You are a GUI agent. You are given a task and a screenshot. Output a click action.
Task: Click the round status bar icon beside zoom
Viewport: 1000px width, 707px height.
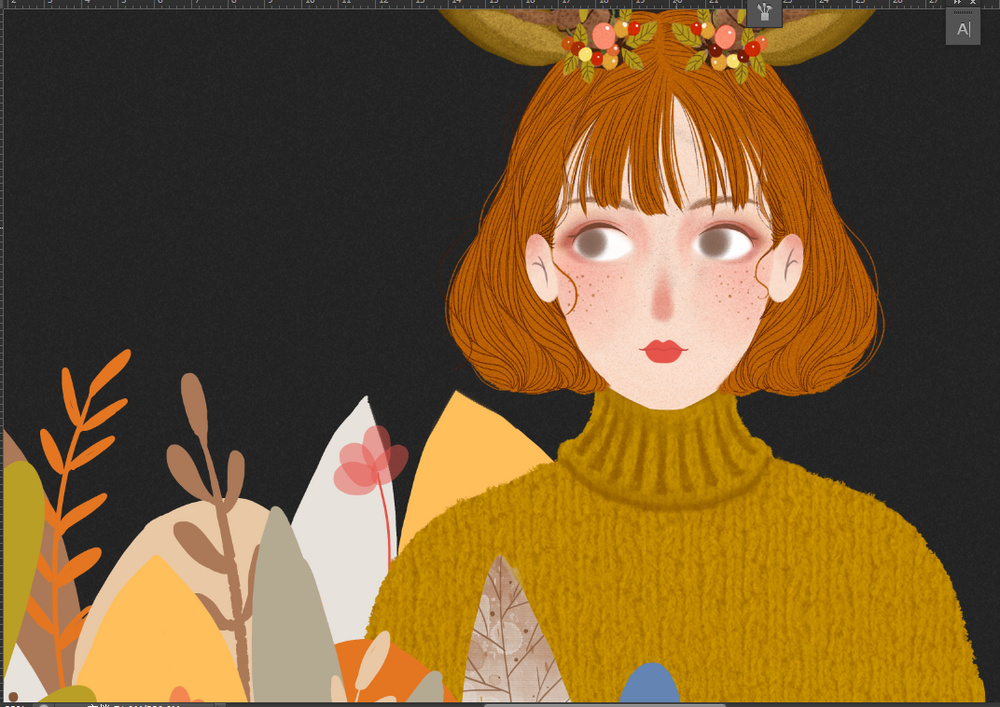[x=44, y=705]
